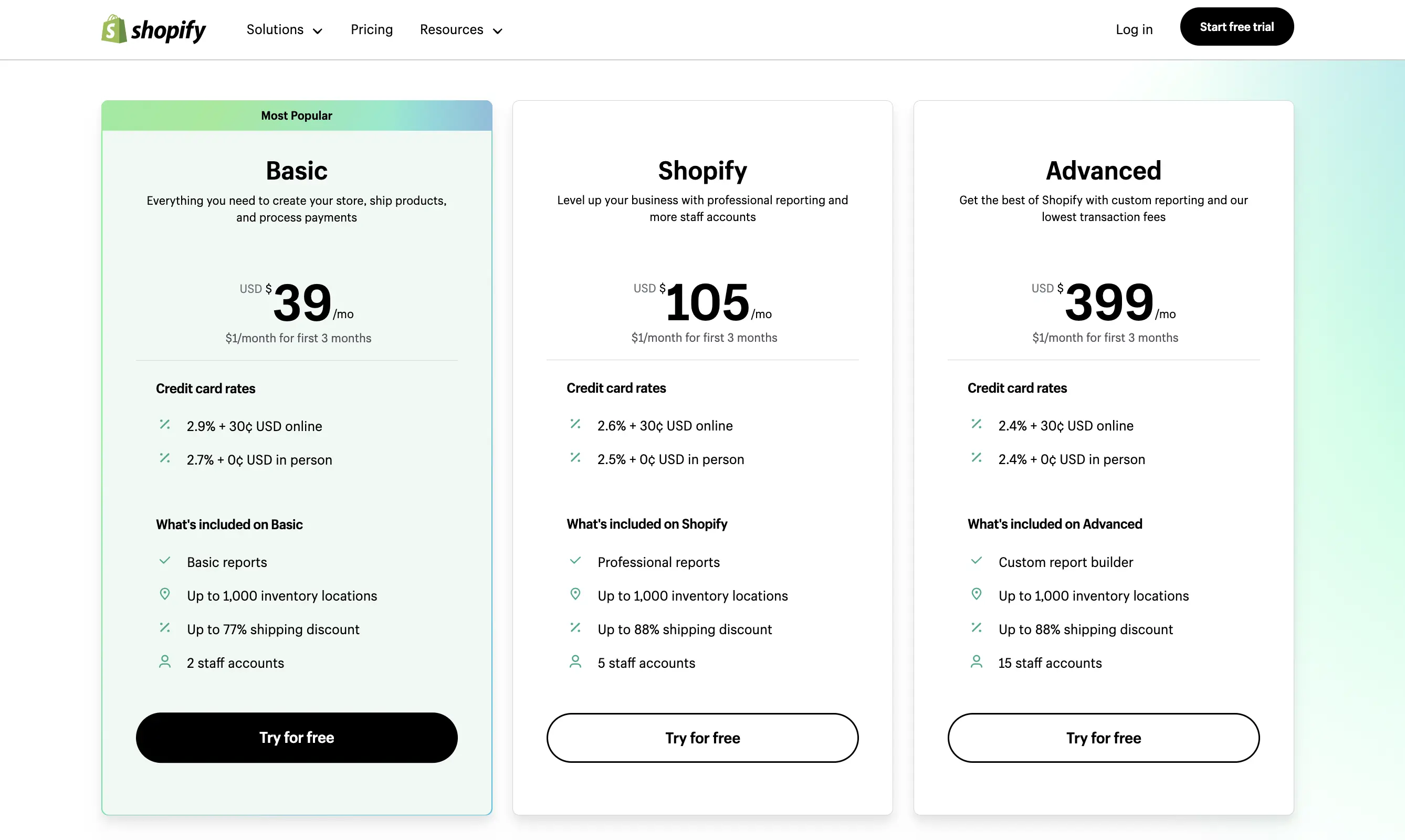Click the Log in link

point(1134,29)
